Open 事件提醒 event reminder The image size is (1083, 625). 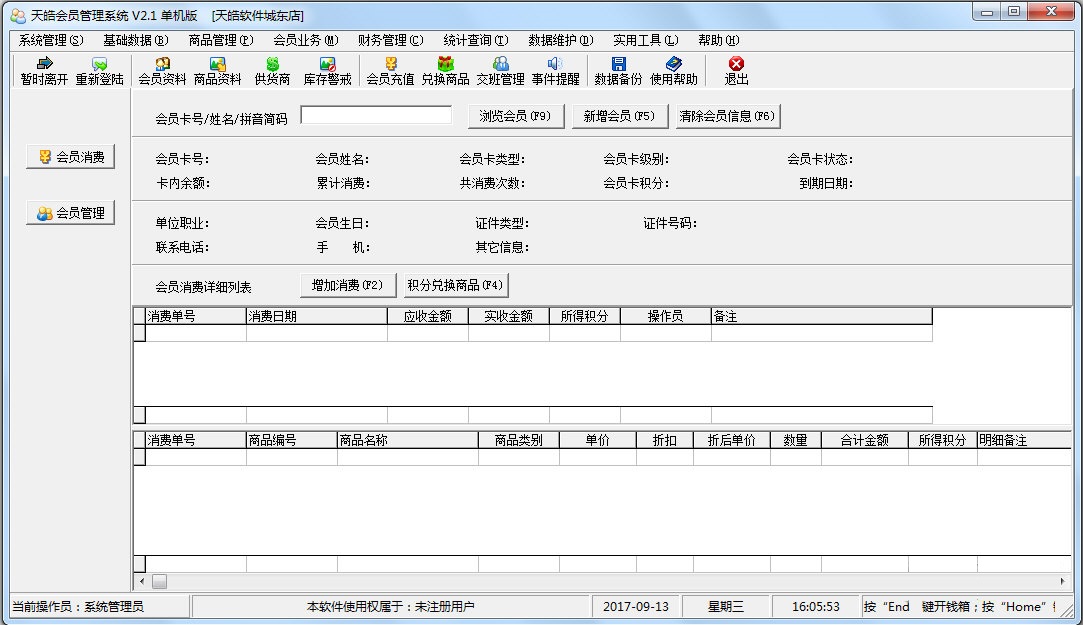click(553, 70)
